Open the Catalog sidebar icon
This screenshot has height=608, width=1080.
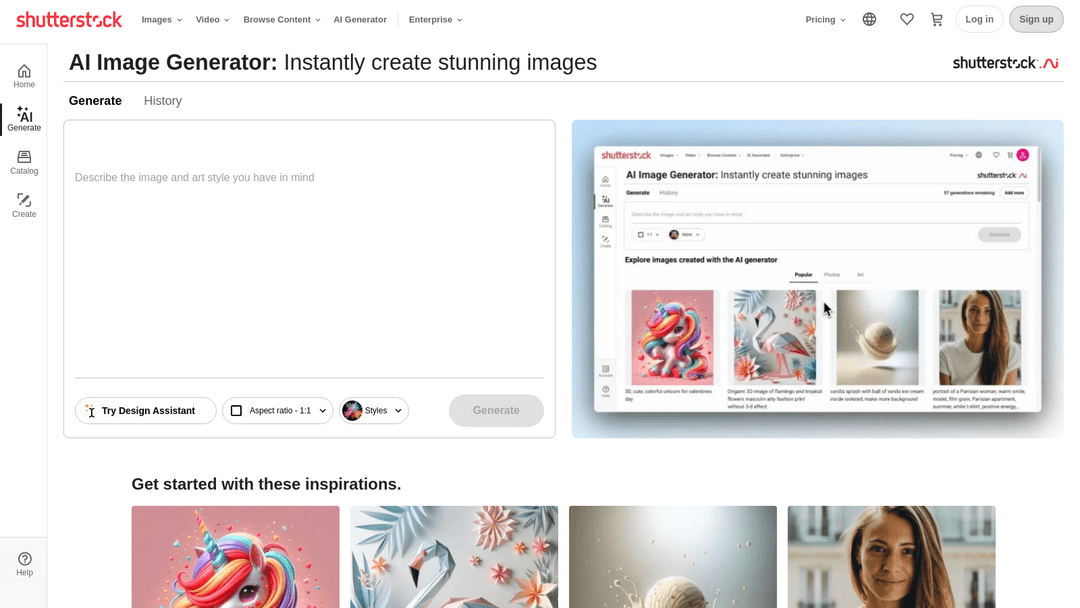[x=24, y=163]
